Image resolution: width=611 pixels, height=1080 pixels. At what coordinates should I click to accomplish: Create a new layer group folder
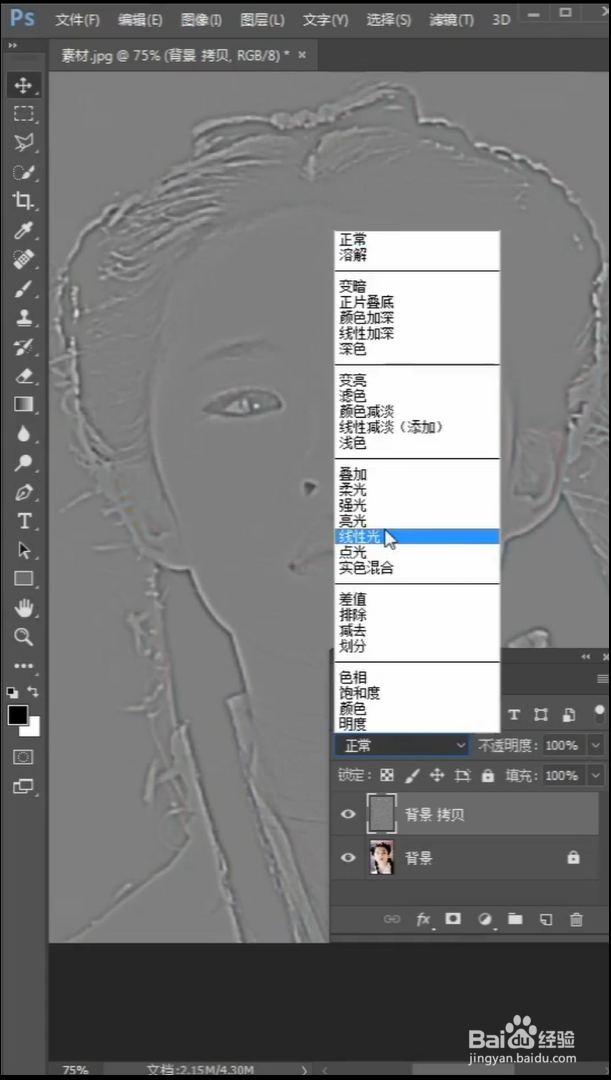point(515,919)
